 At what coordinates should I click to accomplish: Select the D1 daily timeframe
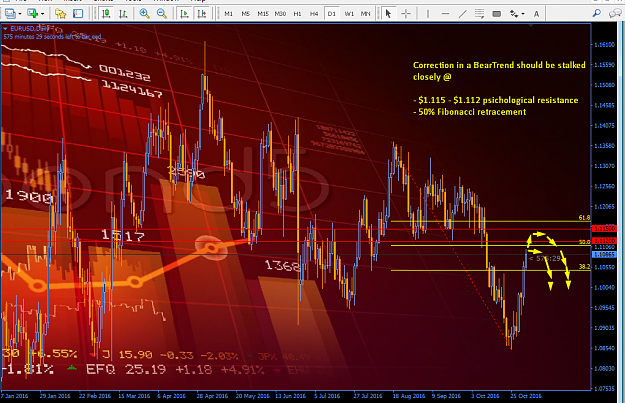pos(331,14)
